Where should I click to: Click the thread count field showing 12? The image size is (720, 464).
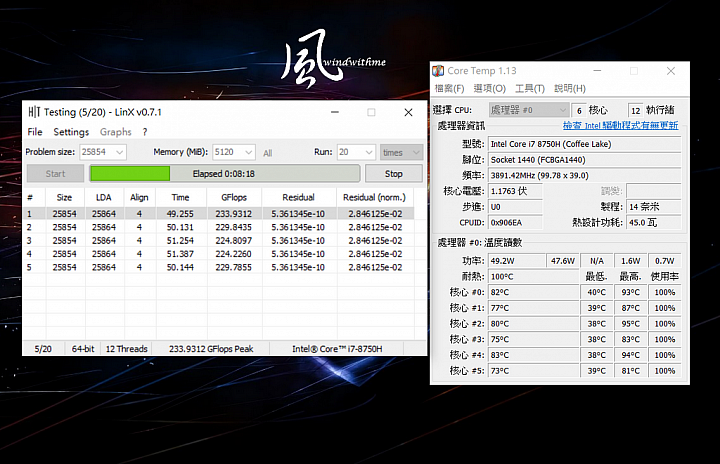(636, 110)
